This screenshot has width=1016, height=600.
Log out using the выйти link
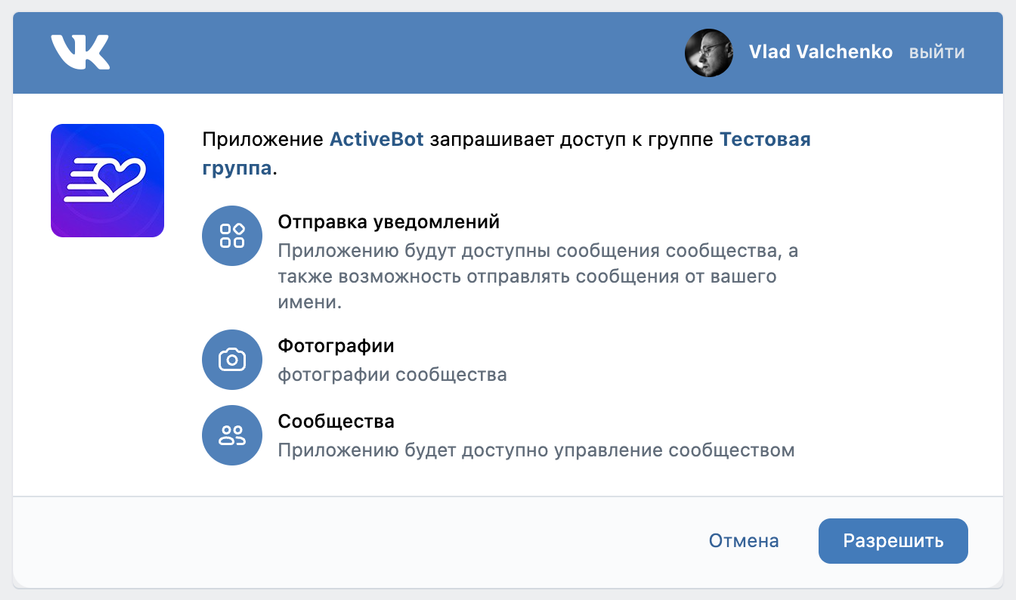[x=936, y=52]
